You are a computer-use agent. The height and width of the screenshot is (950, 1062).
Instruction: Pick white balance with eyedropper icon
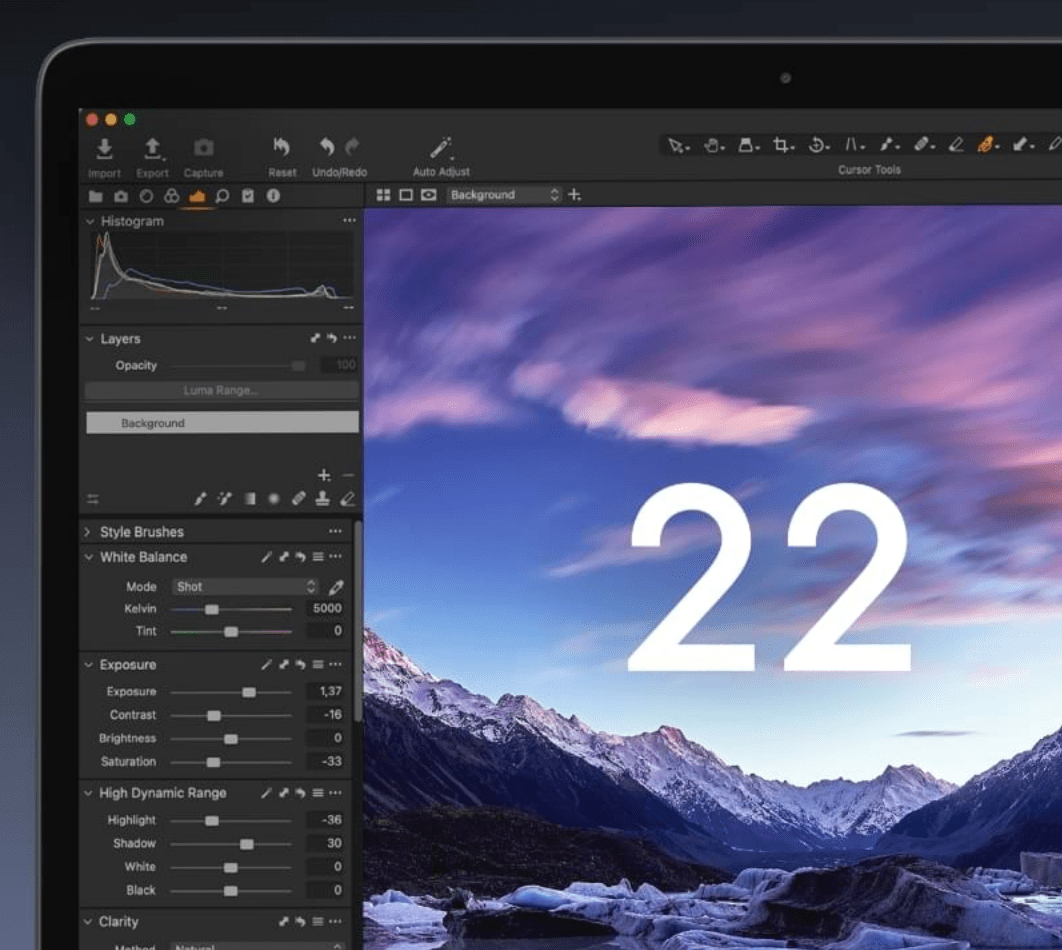point(336,586)
